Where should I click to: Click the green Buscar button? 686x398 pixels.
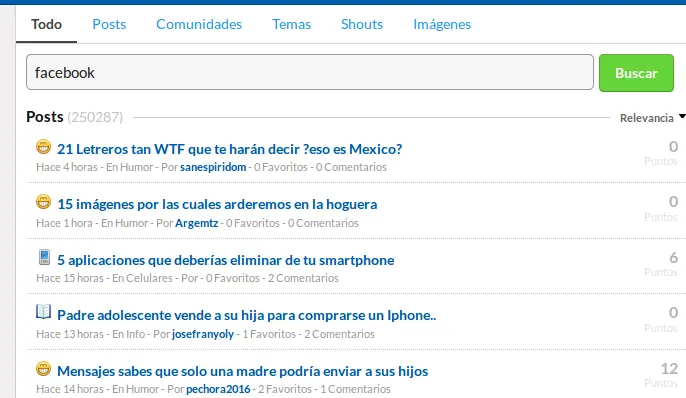[636, 73]
